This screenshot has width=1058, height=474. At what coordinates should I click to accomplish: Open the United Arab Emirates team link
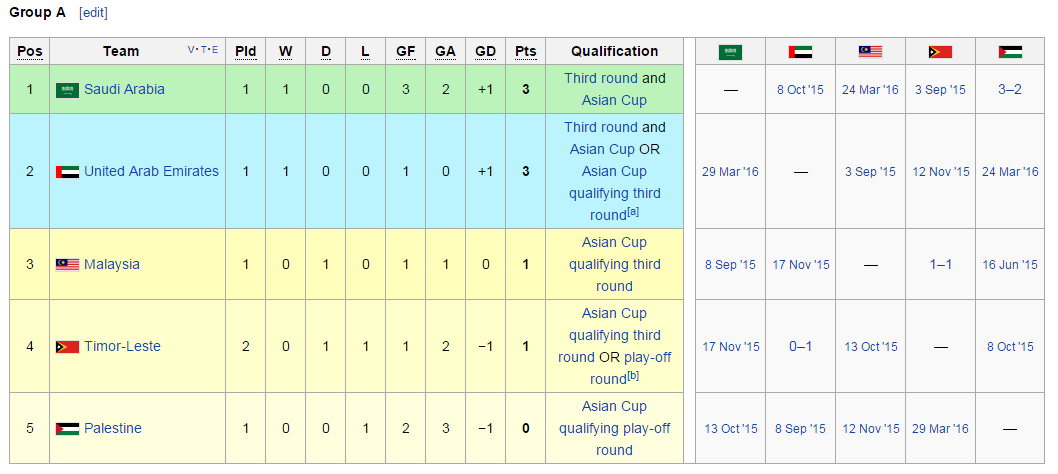(x=151, y=171)
